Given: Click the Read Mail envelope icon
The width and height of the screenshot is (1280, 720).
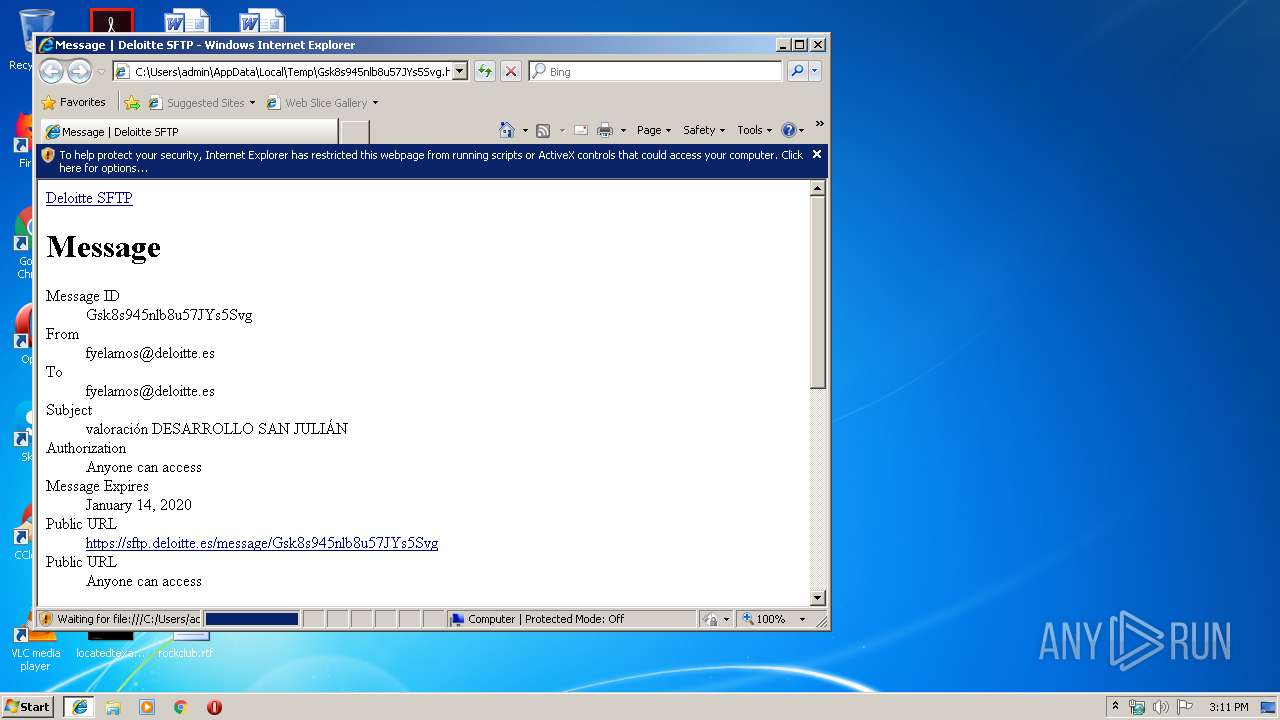Looking at the screenshot, I should coord(580,130).
